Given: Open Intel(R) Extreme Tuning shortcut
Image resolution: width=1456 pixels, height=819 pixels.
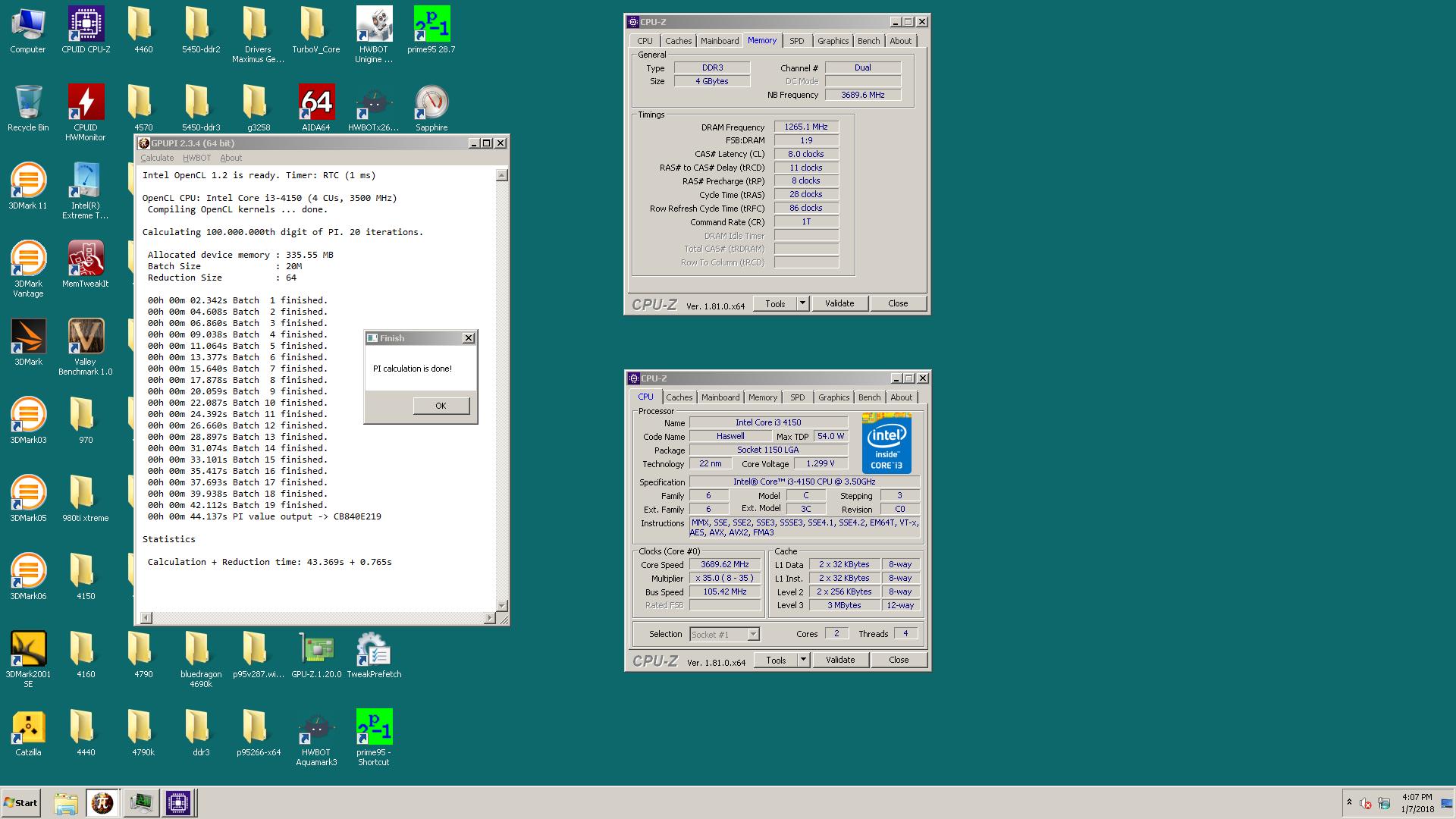Looking at the screenshot, I should point(86,191).
